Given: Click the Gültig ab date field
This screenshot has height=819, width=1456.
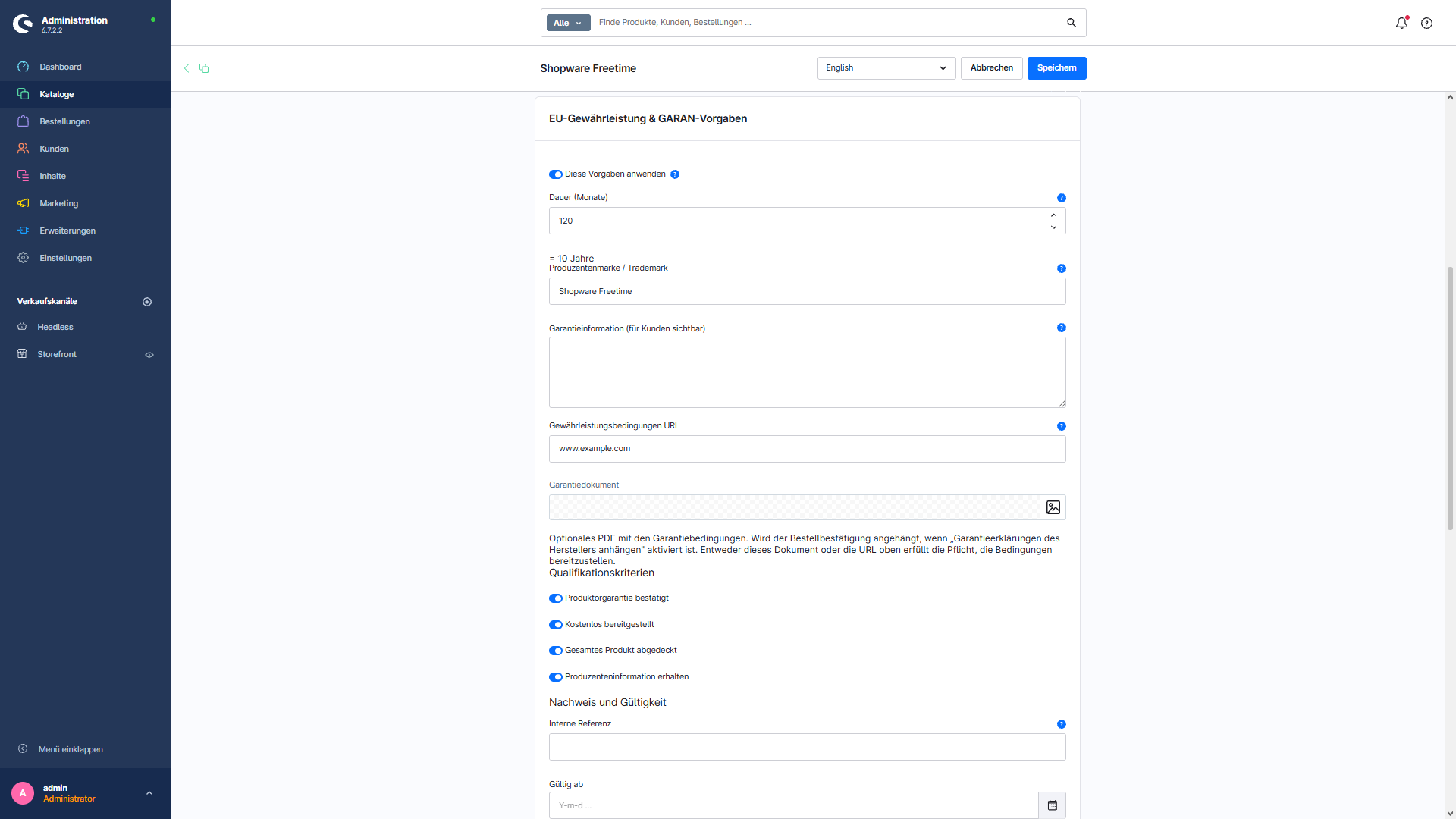Looking at the screenshot, I should 793,805.
